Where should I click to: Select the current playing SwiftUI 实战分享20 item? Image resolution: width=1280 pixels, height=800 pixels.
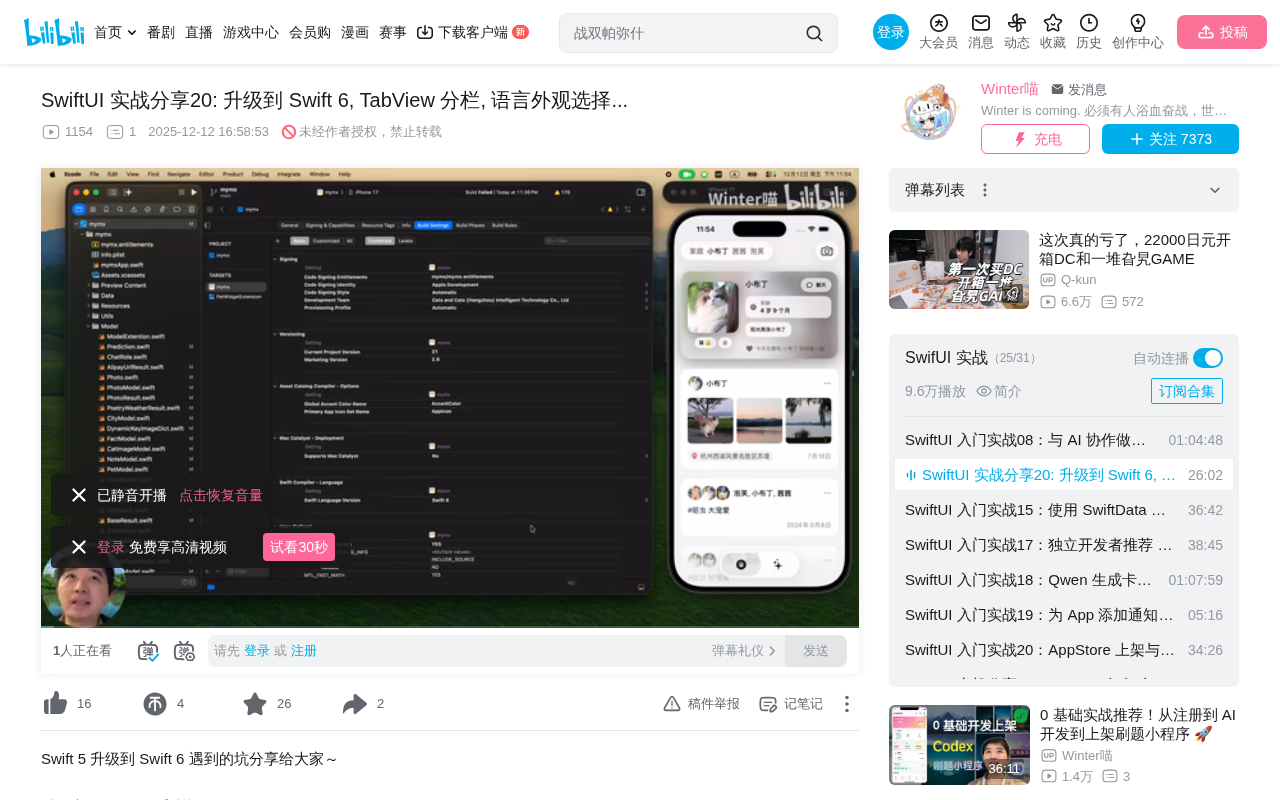pos(1064,475)
